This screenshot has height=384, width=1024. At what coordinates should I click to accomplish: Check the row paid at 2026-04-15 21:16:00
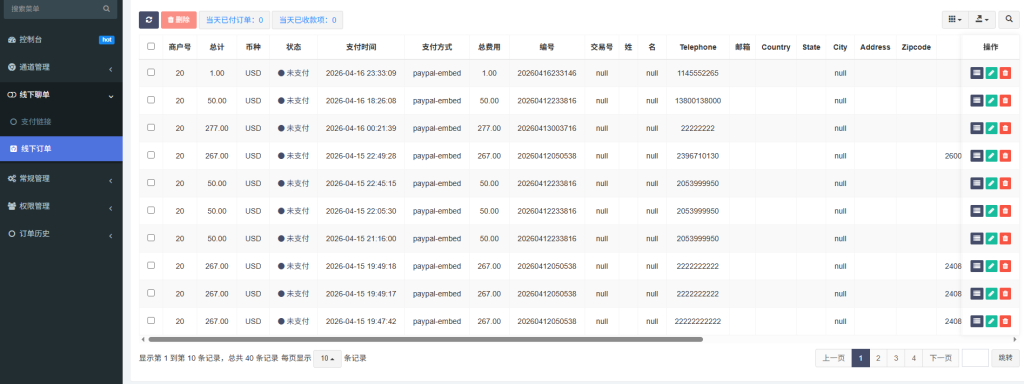(151, 238)
